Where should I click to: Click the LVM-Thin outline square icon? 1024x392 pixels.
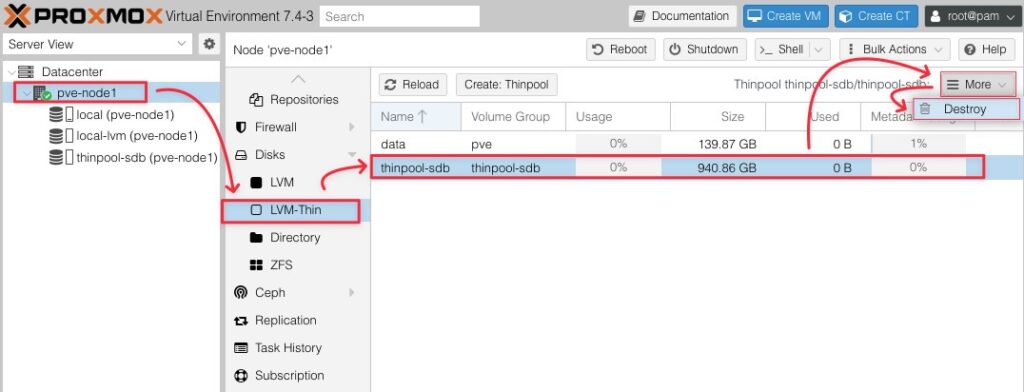[x=257, y=210]
